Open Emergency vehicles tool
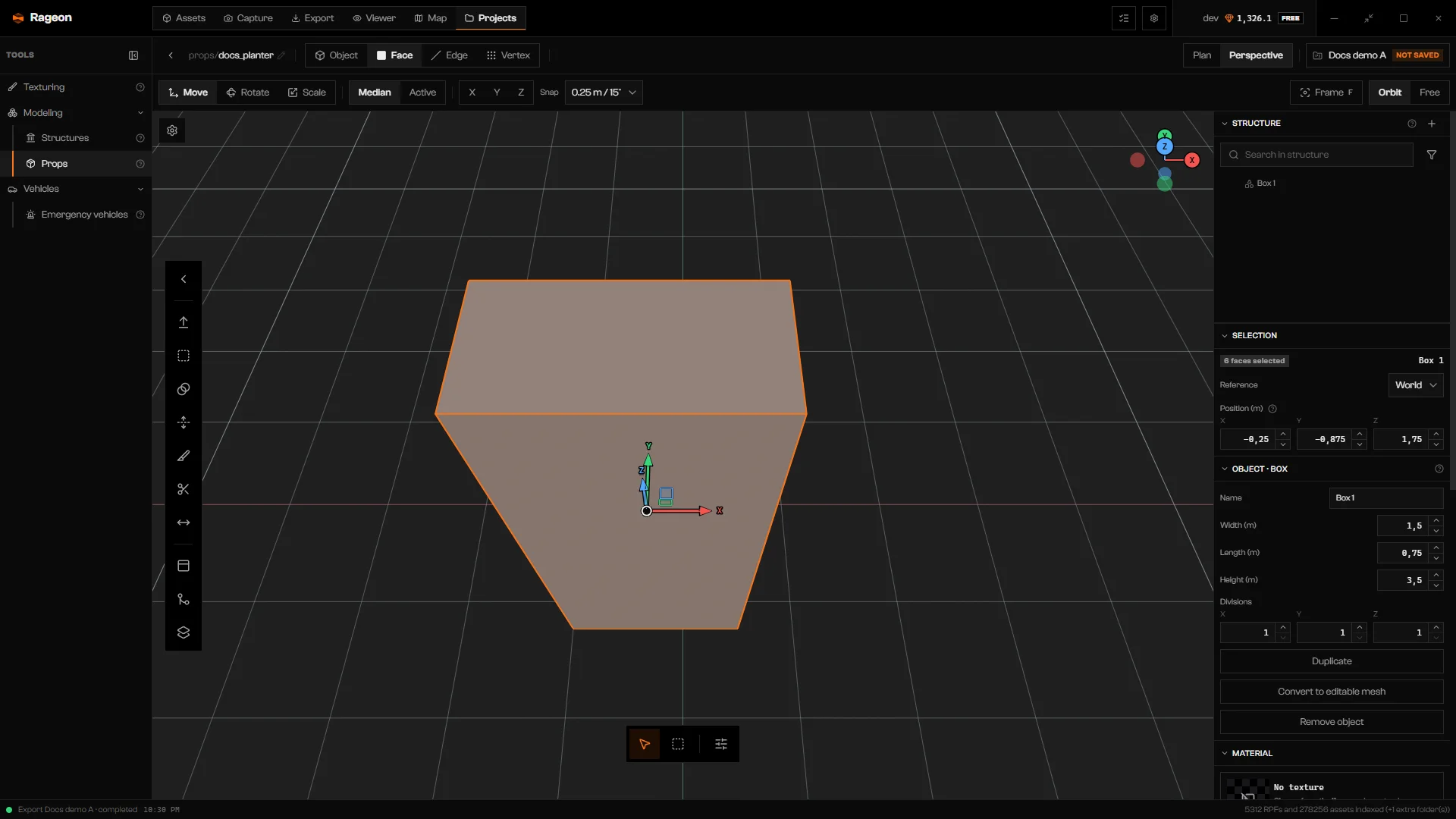Viewport: 1456px width, 819px height. pyautogui.click(x=84, y=215)
